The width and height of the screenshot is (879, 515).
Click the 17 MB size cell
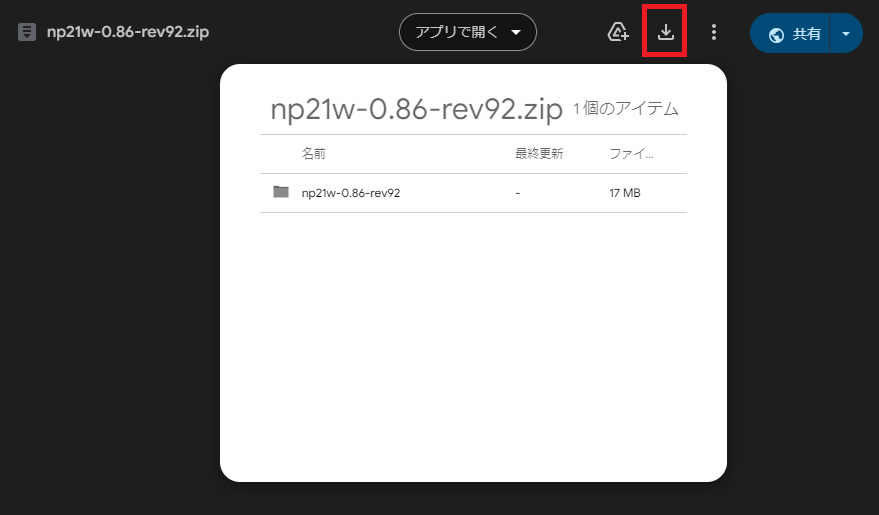[624, 192]
